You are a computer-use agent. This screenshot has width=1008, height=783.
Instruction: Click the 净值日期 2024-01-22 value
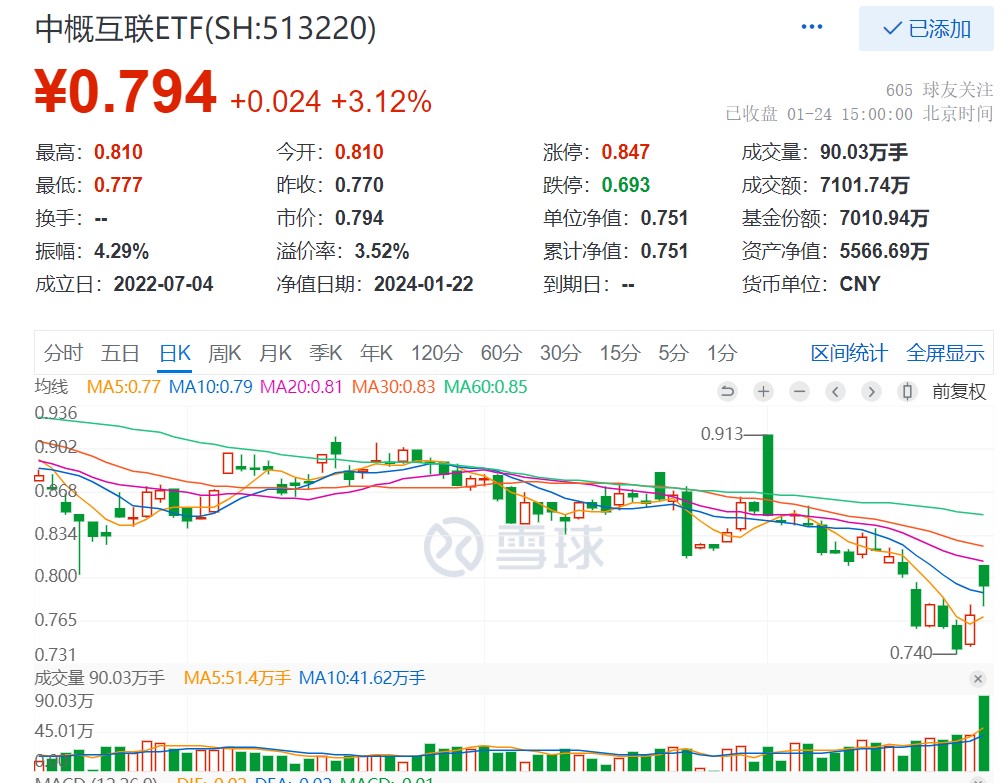(x=424, y=284)
